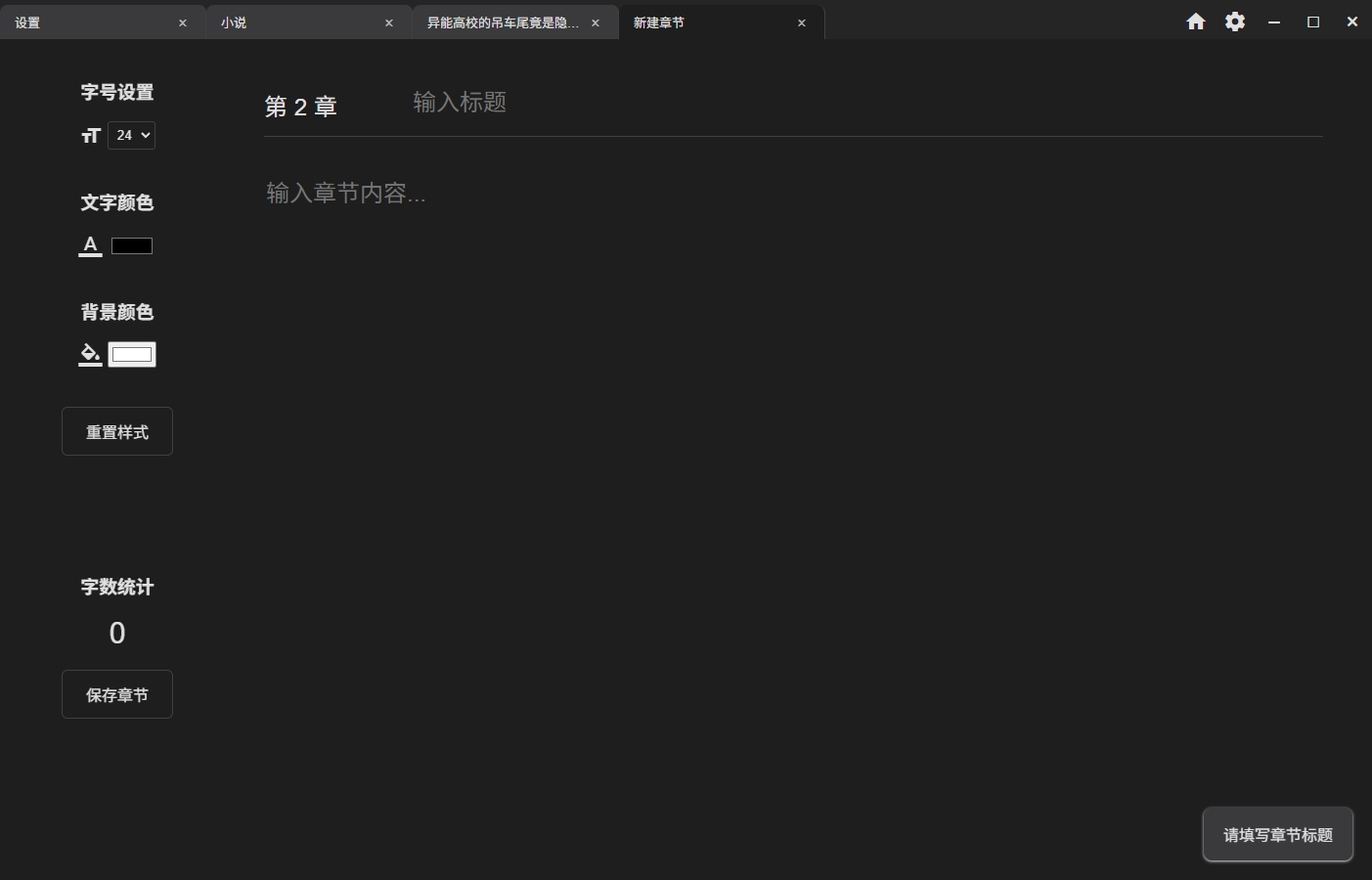The image size is (1372, 880).
Task: Click the black text color swatch
Action: click(132, 245)
